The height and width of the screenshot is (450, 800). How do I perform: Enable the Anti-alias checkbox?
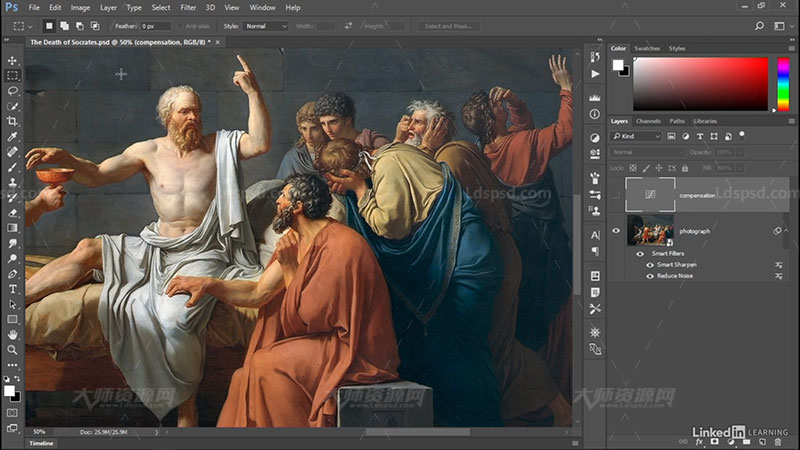point(180,26)
